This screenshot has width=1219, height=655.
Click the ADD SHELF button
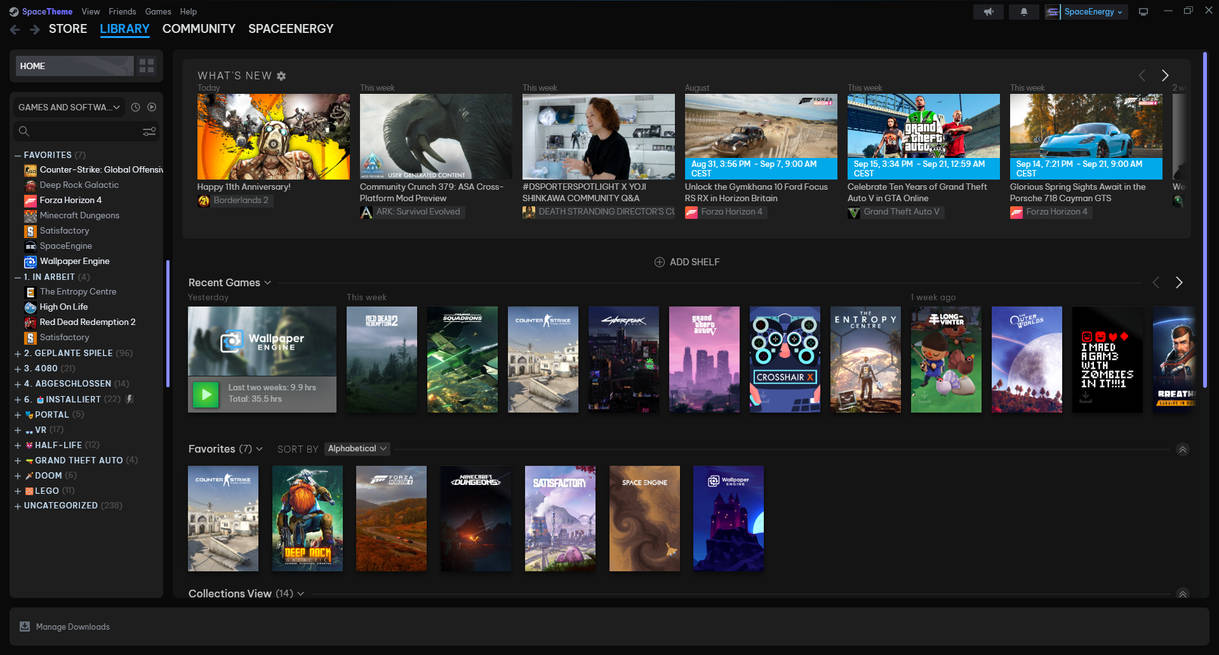pos(687,261)
